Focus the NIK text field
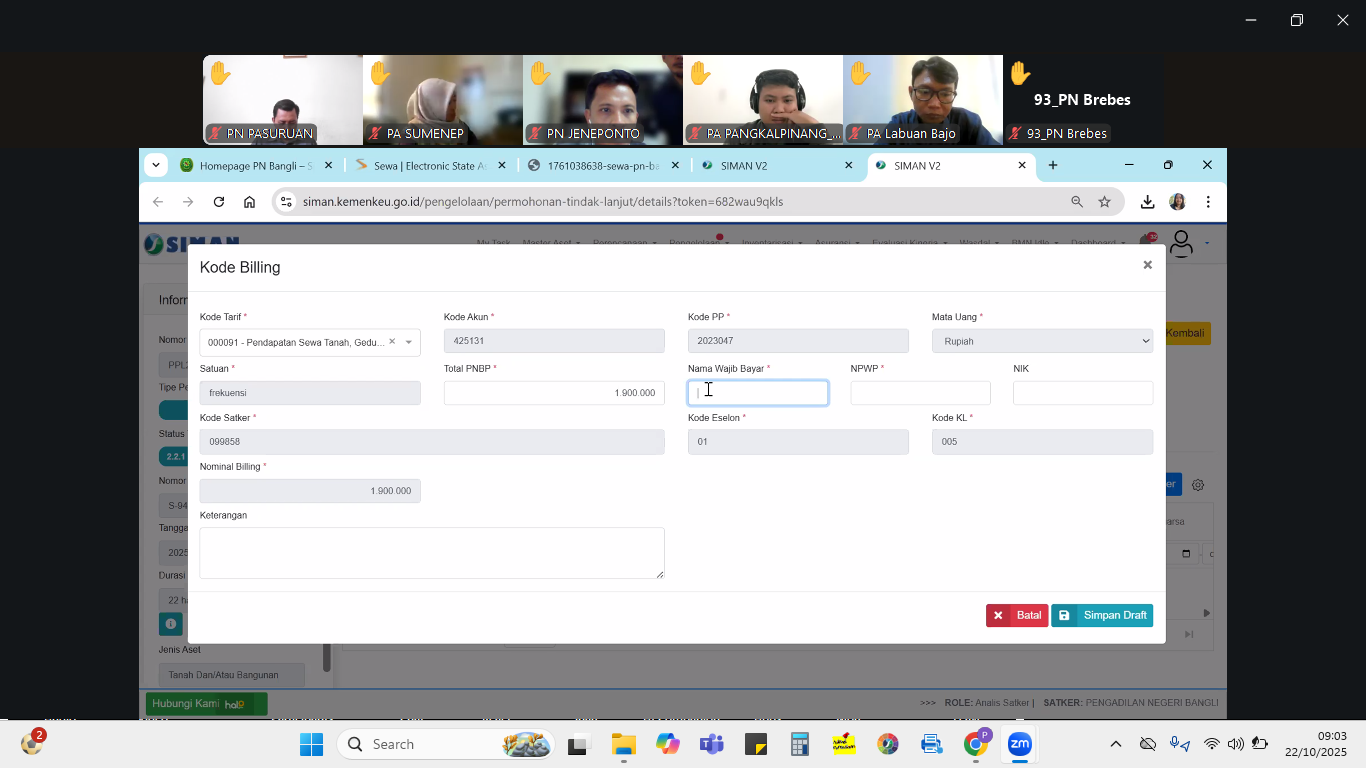Viewport: 1366px width, 768px height. [x=1082, y=393]
